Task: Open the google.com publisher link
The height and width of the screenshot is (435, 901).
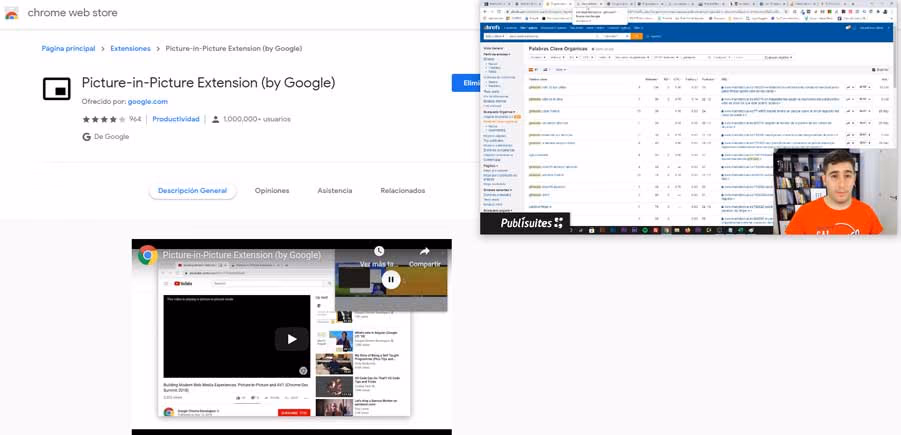Action: (148, 102)
